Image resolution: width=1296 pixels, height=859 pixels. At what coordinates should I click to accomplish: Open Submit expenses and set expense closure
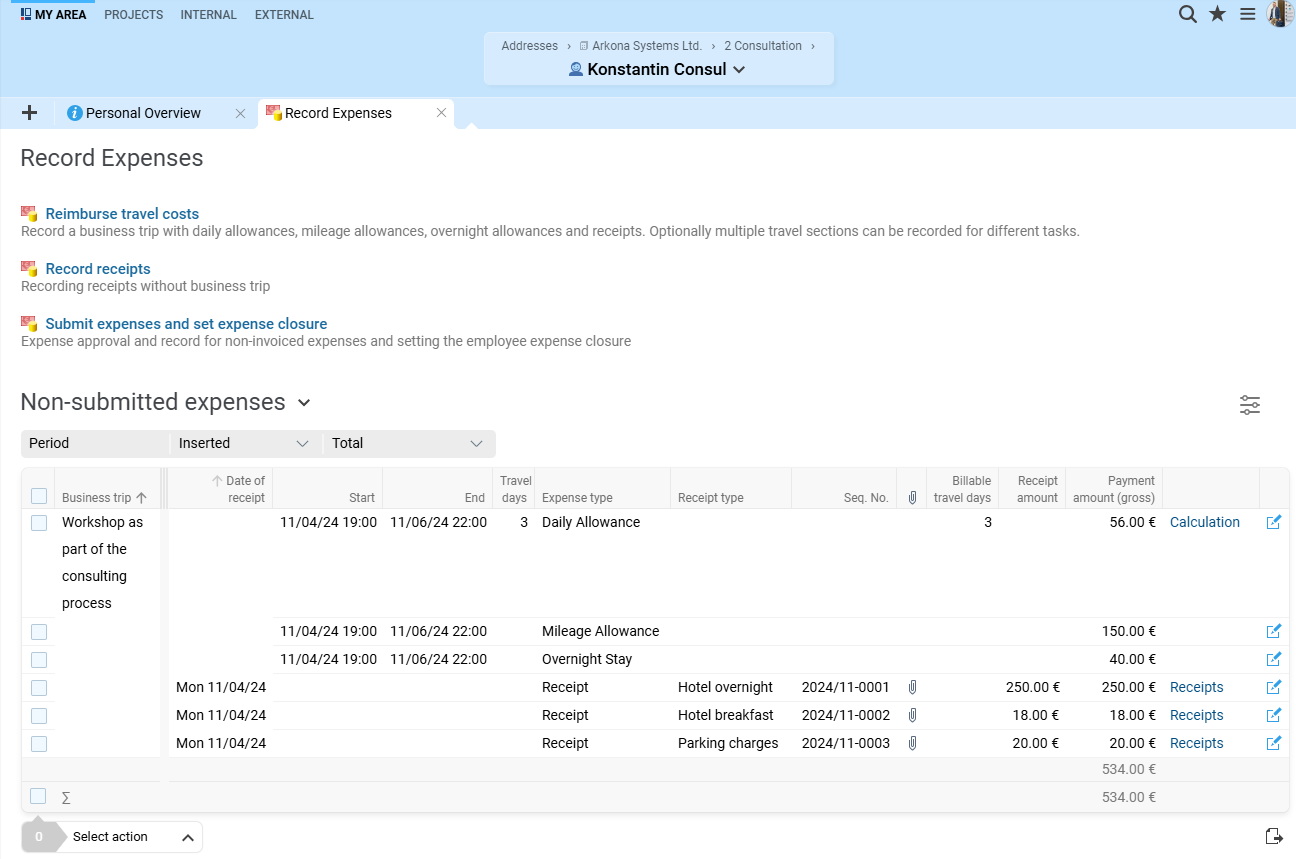click(186, 324)
